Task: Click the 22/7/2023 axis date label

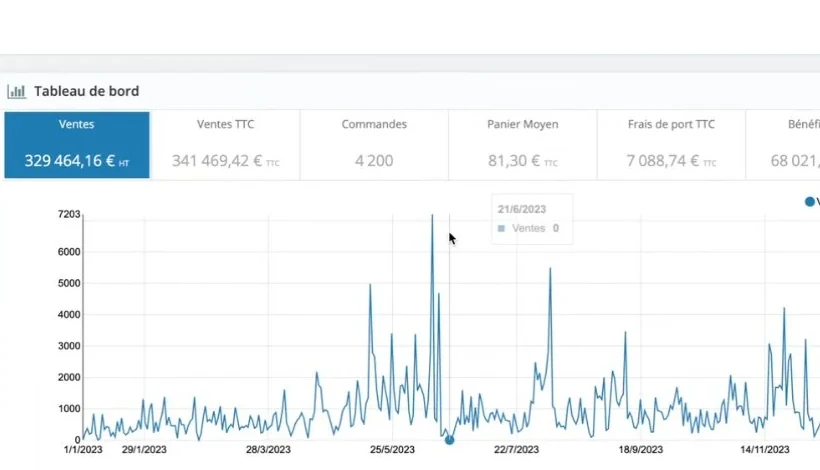Action: [516, 450]
